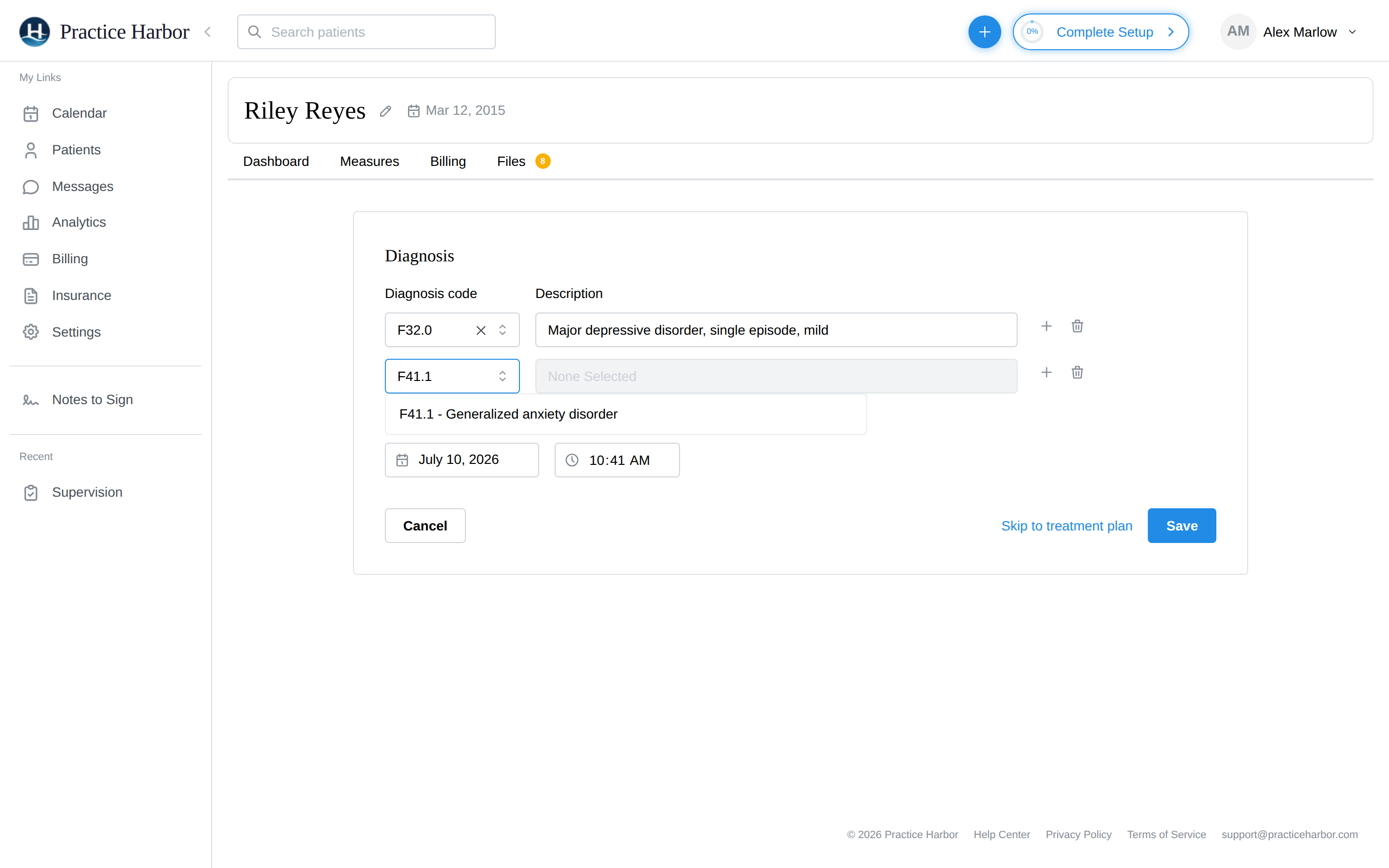Open the Help Center link
This screenshot has height=868, width=1389.
pyautogui.click(x=1002, y=835)
